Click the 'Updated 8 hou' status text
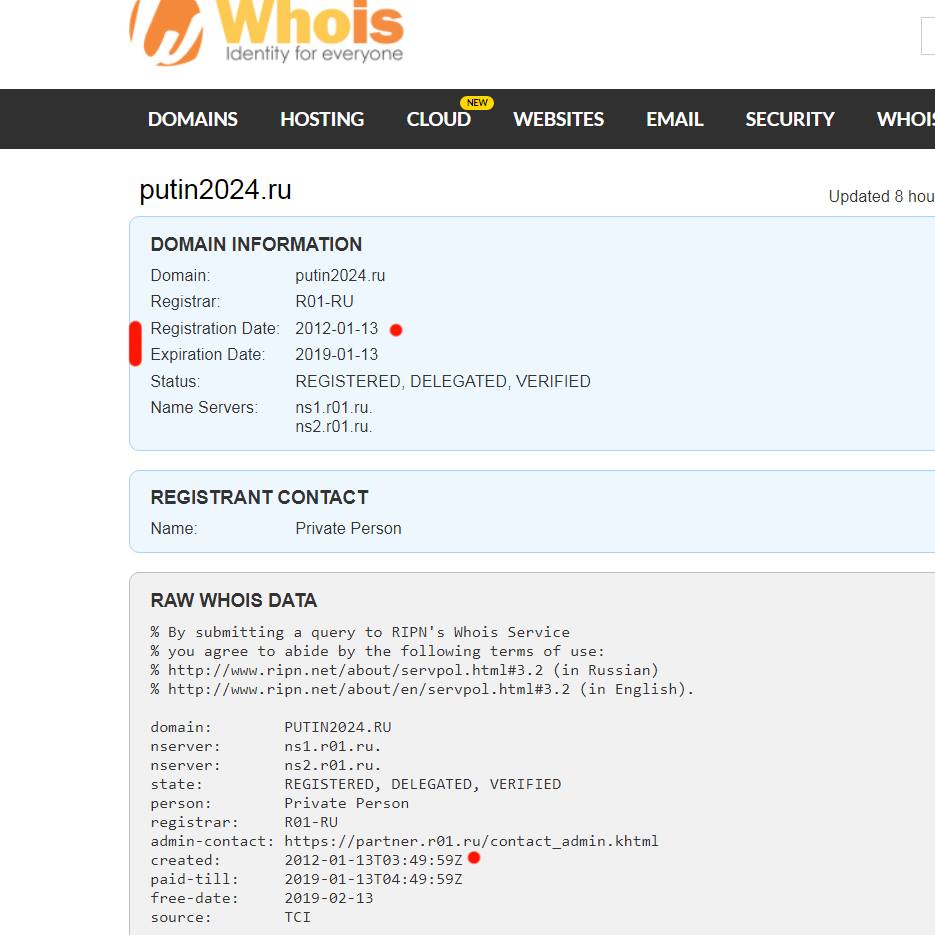The height and width of the screenshot is (935, 935). 881,196
